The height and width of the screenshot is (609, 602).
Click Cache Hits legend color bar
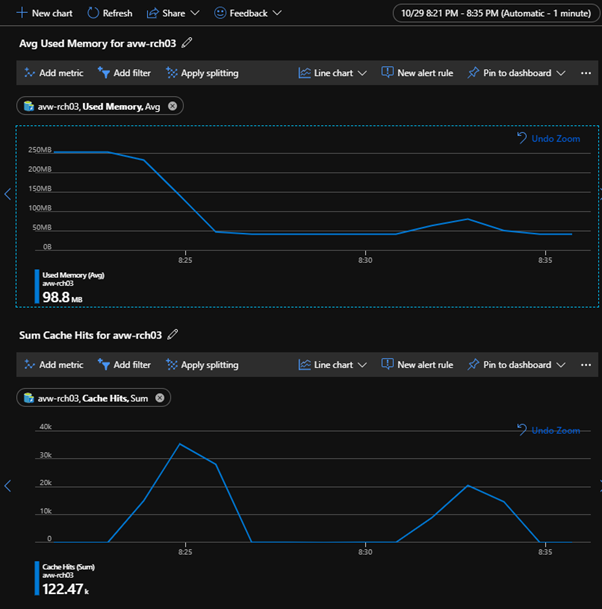[36, 578]
